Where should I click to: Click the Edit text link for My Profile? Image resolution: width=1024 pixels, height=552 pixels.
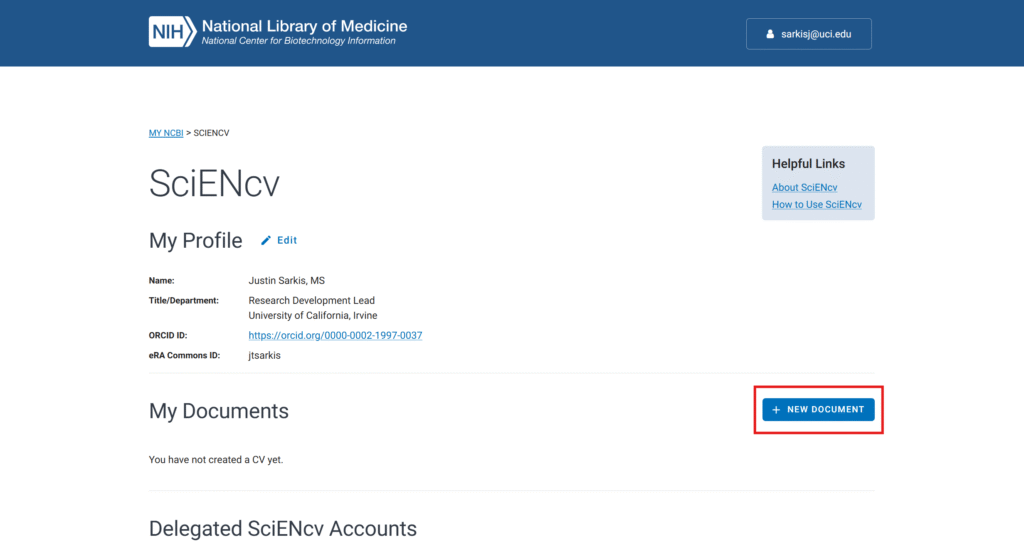(287, 241)
